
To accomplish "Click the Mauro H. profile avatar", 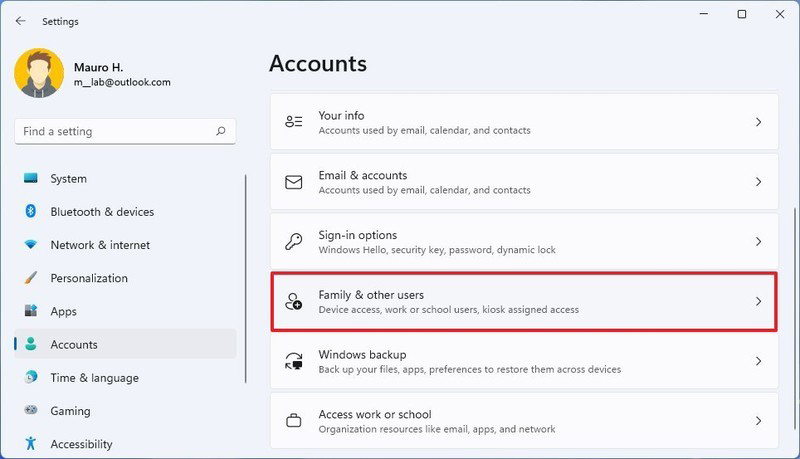I will pyautogui.click(x=39, y=73).
